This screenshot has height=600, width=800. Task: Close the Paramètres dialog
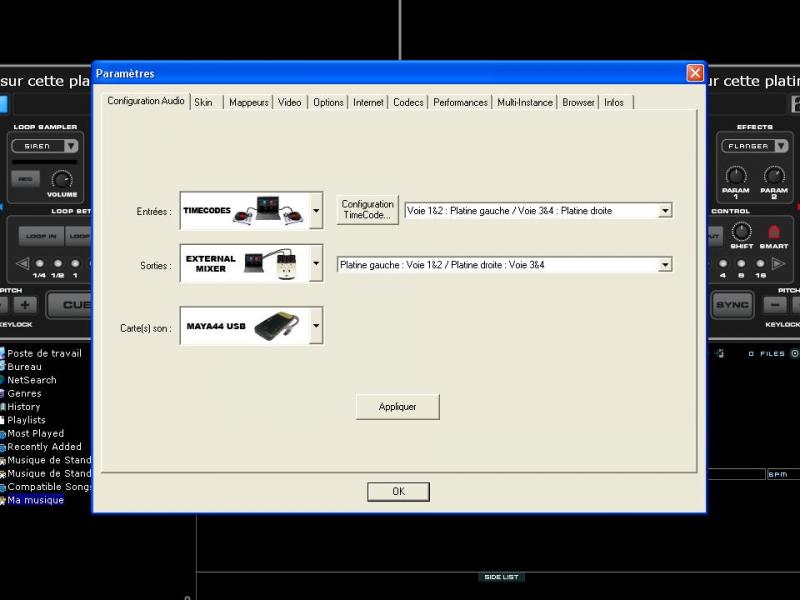(x=694, y=73)
